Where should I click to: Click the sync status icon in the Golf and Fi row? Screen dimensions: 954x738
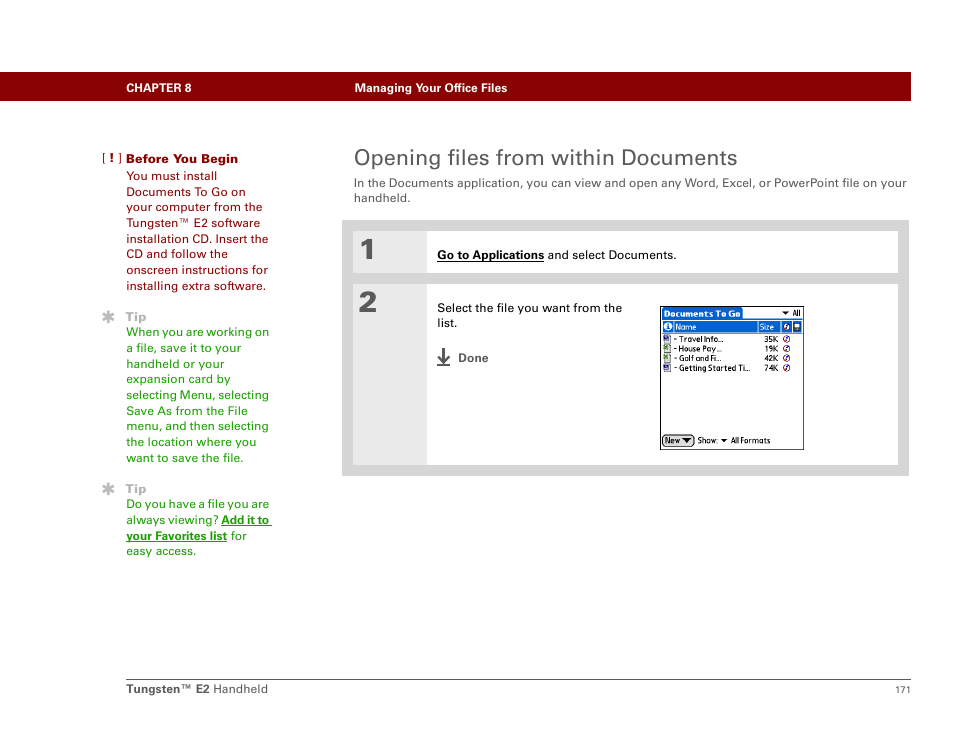tap(787, 358)
